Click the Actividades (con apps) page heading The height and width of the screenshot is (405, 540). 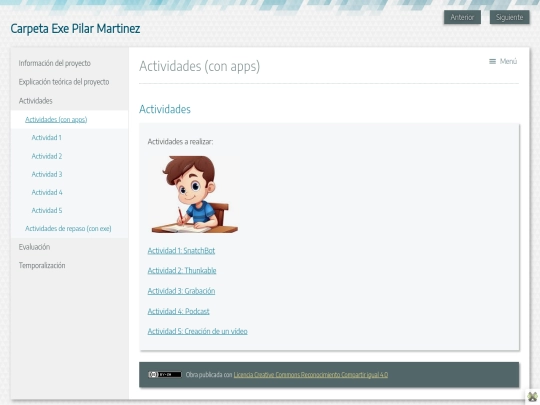click(199, 66)
